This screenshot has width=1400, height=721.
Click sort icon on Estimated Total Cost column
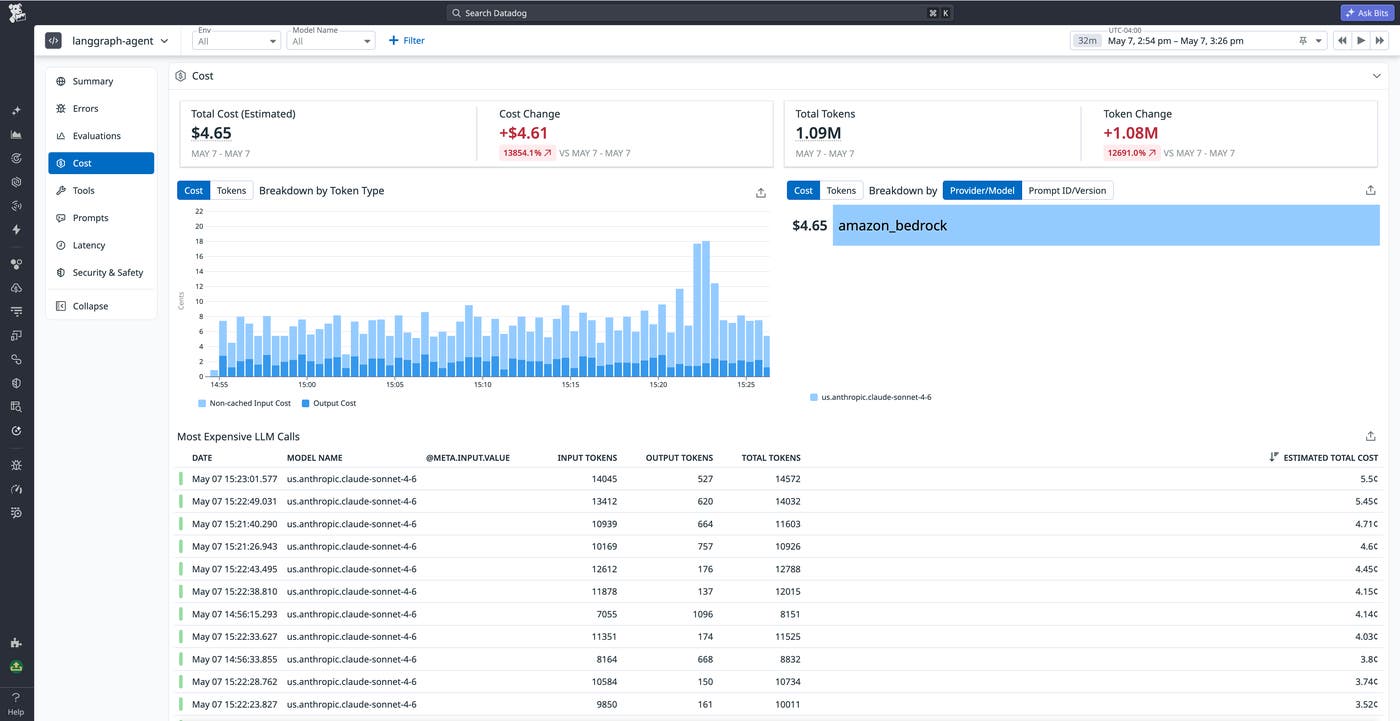[x=1274, y=457]
